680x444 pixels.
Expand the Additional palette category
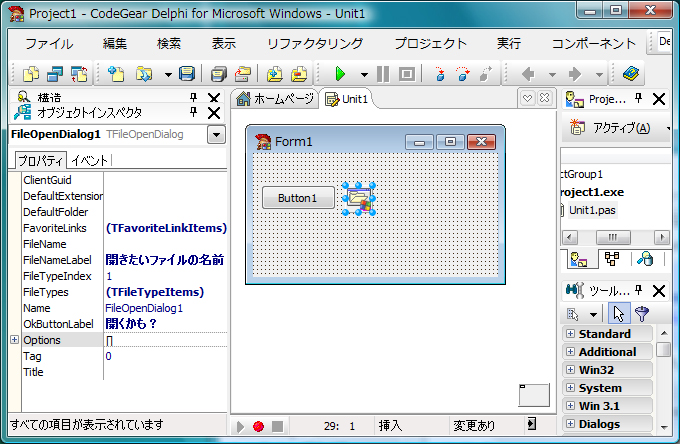pos(571,352)
